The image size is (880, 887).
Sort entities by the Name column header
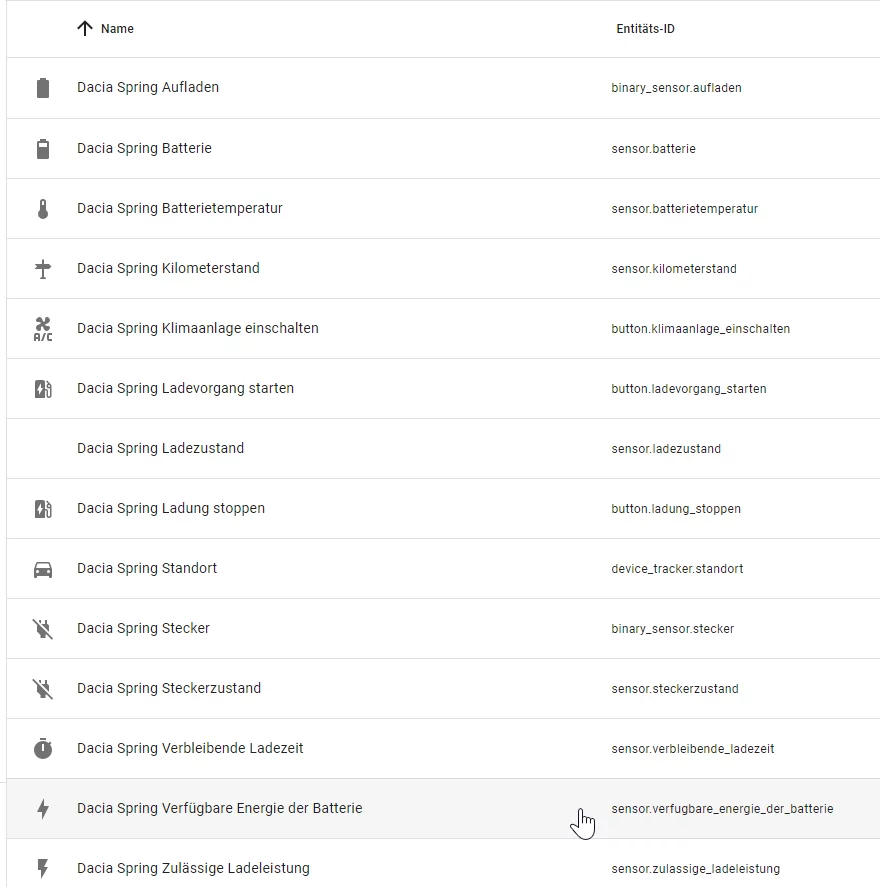[x=117, y=29]
